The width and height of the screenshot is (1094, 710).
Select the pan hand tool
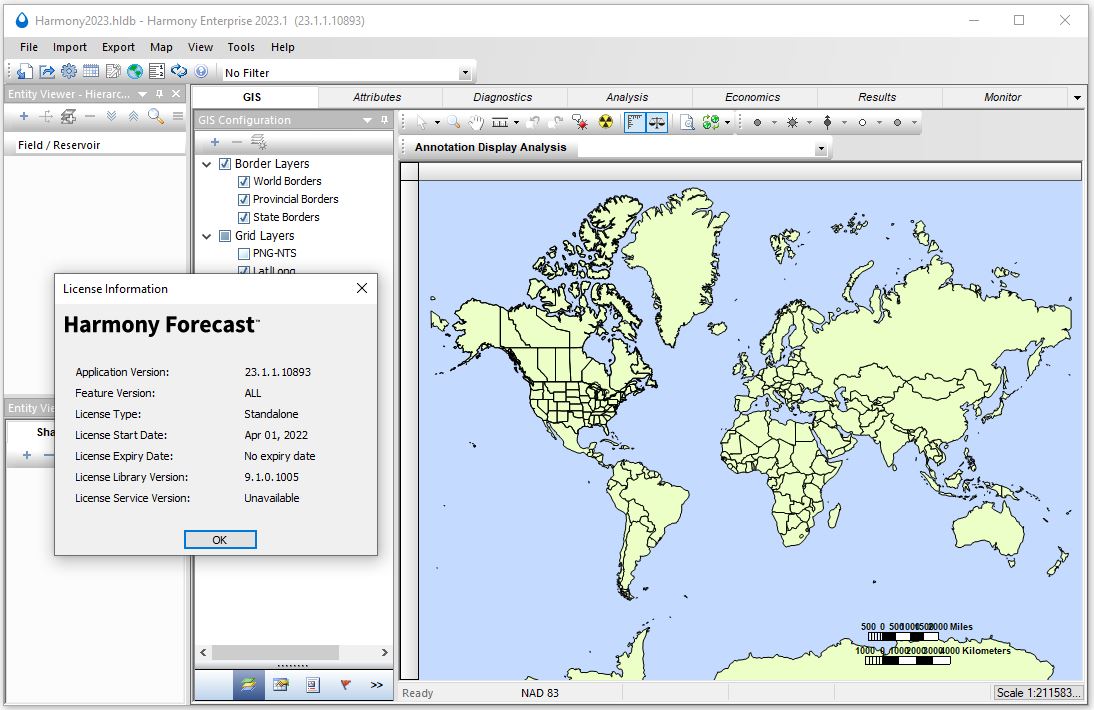(x=476, y=122)
